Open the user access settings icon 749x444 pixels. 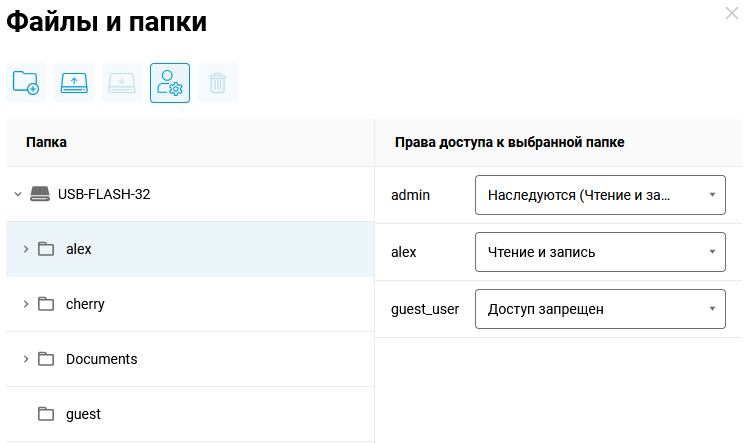pyautogui.click(x=170, y=83)
